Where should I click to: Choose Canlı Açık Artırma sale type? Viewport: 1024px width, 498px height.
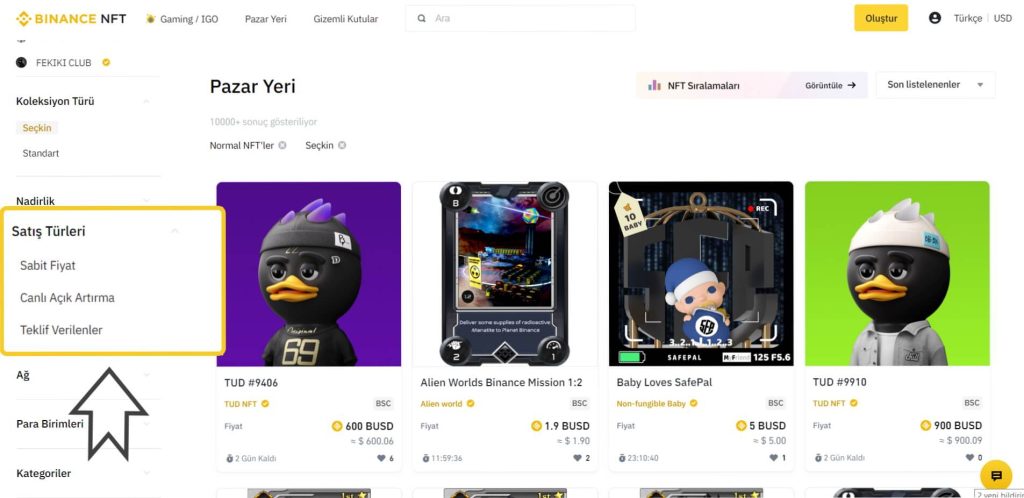coord(67,298)
